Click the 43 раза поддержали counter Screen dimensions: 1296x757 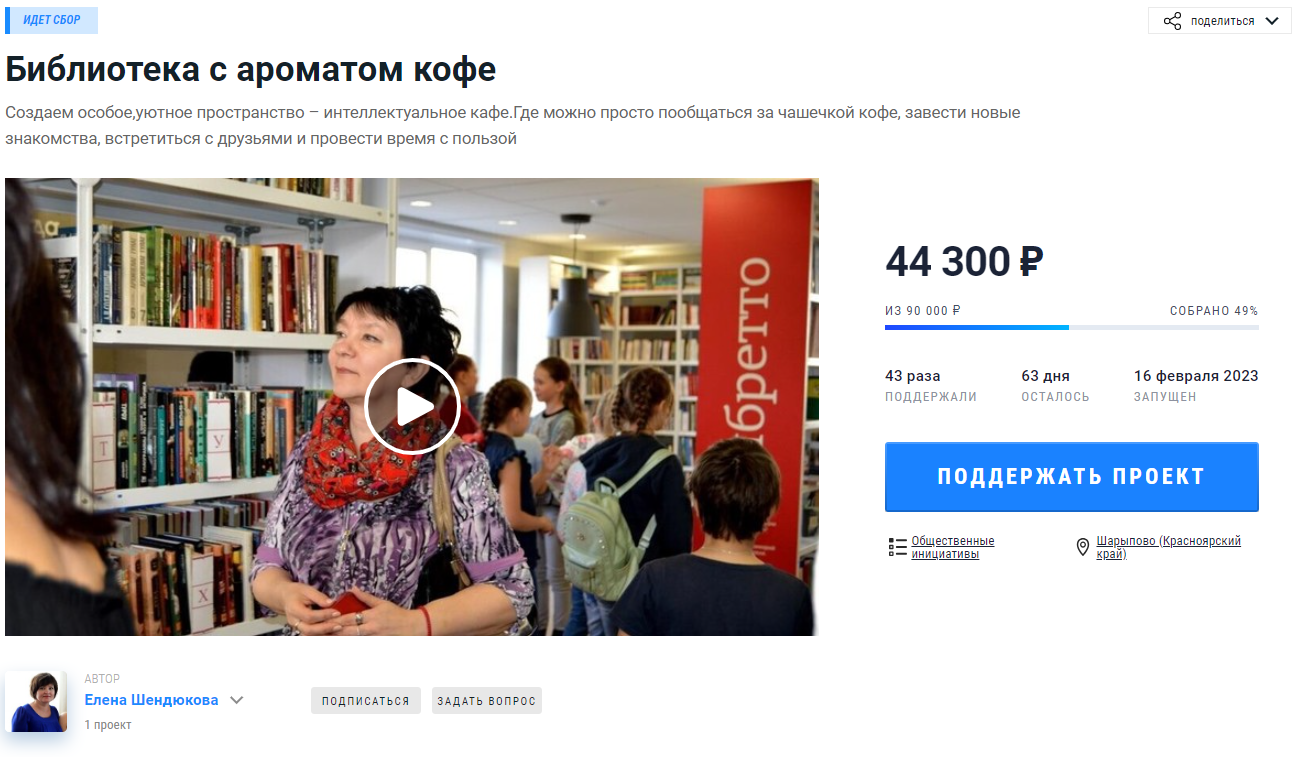coord(930,386)
